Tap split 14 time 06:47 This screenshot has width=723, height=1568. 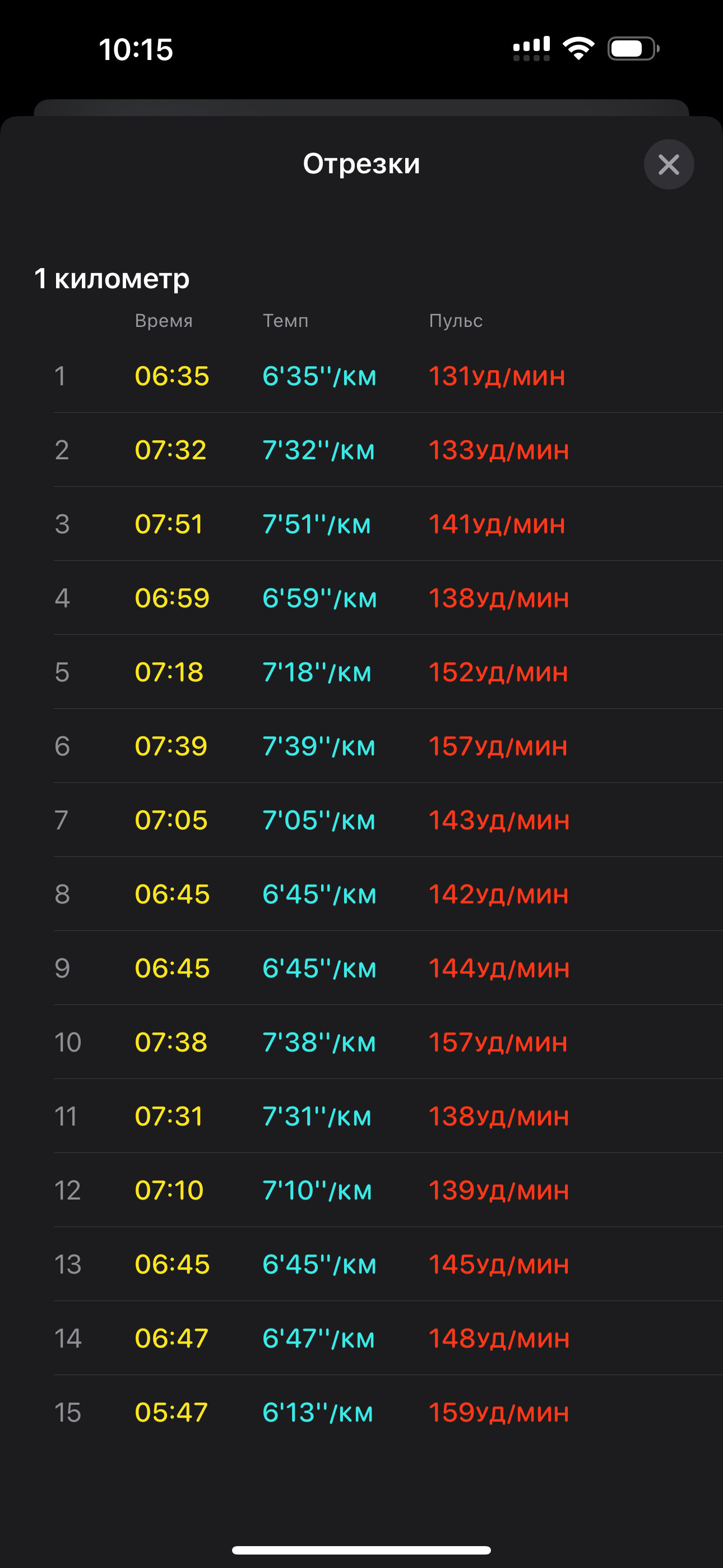click(x=172, y=1338)
